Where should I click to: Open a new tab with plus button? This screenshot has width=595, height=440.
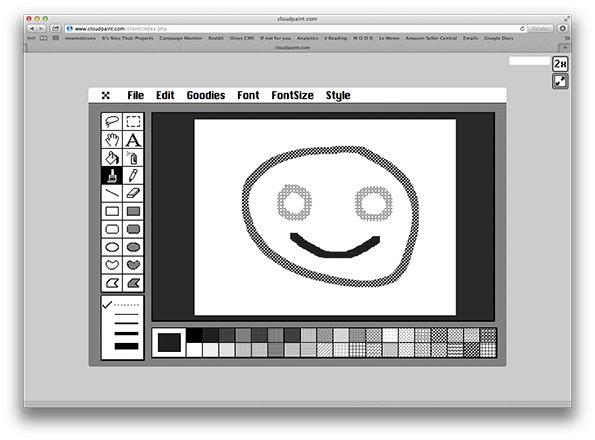click(x=565, y=47)
